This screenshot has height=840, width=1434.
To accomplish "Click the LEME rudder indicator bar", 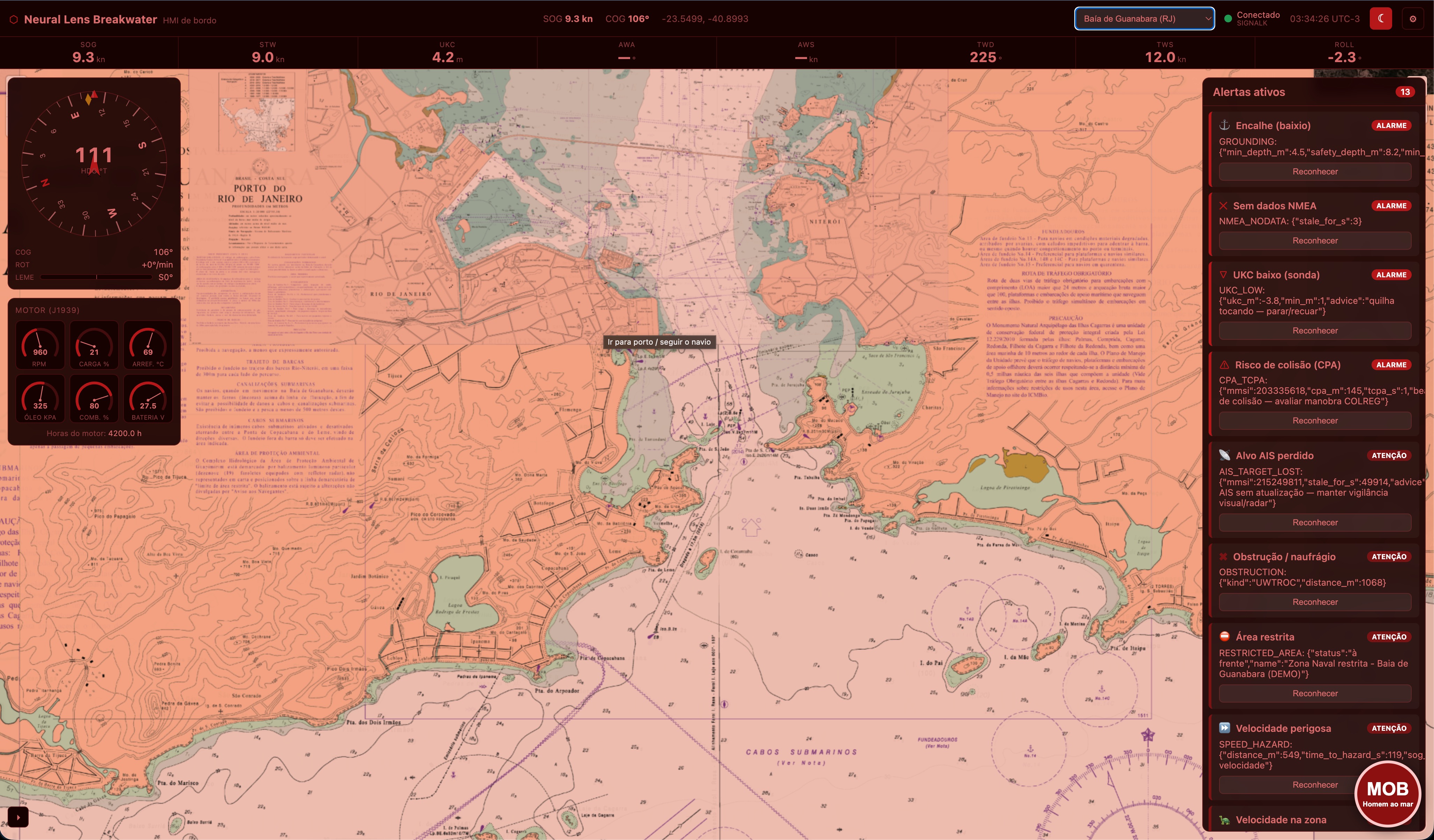I will (96, 277).
